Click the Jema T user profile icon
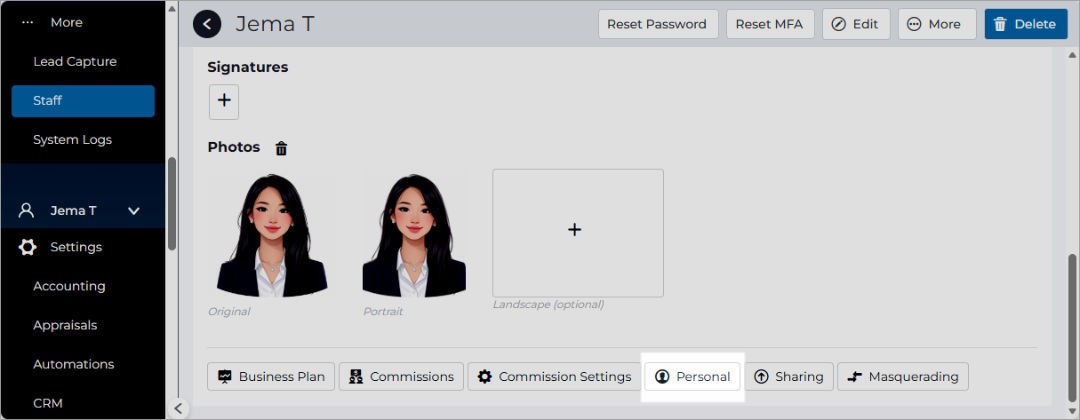The height and width of the screenshot is (420, 1080). (26, 211)
